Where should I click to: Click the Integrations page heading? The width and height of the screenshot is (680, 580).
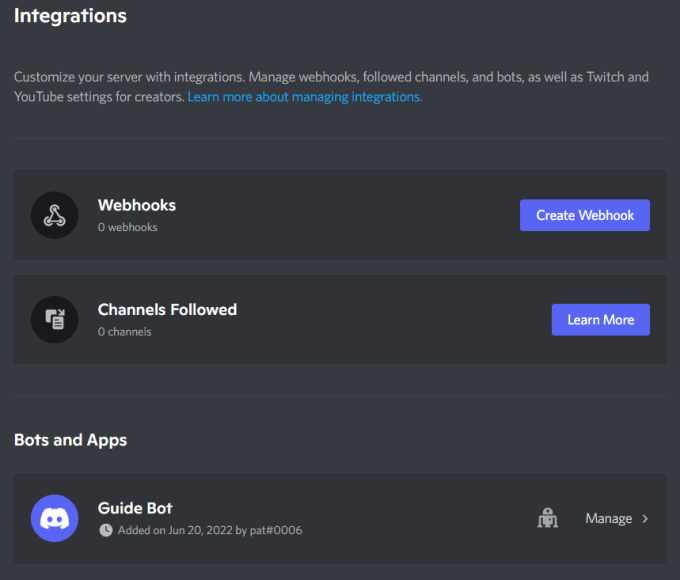(x=70, y=16)
